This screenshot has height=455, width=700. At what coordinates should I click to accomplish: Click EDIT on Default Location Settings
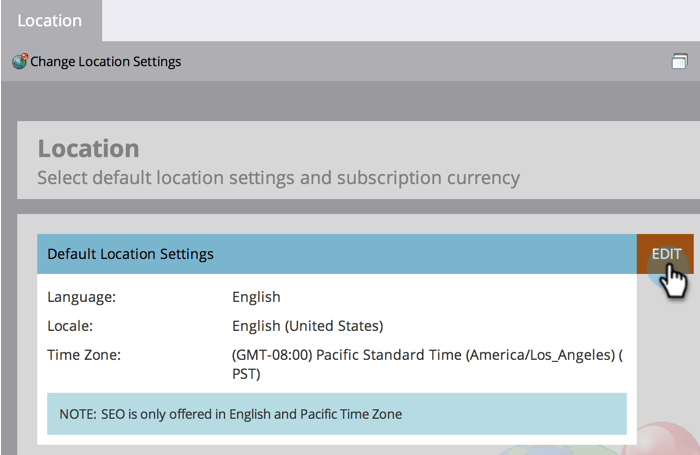[x=665, y=254]
